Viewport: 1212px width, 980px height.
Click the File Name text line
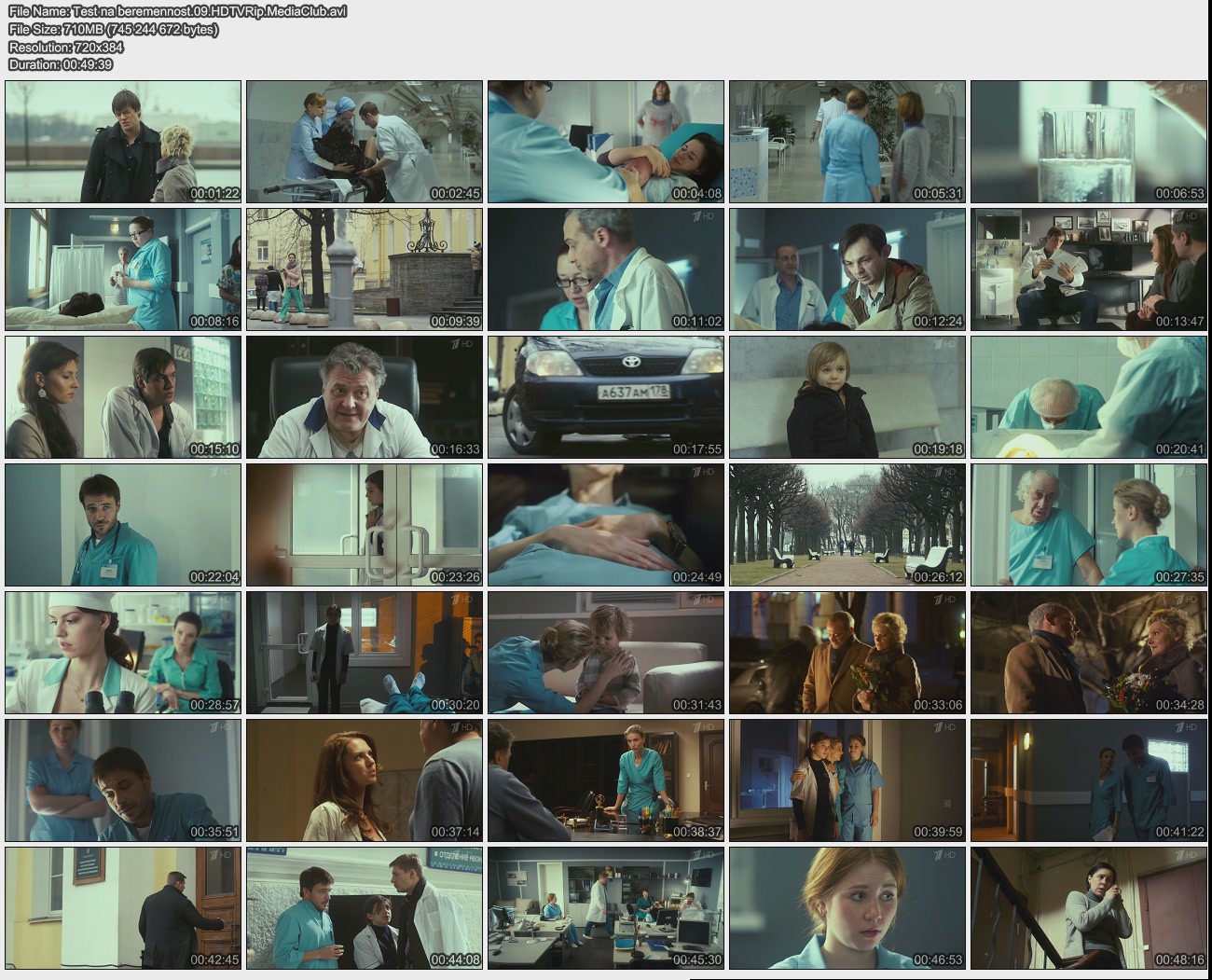177,11
